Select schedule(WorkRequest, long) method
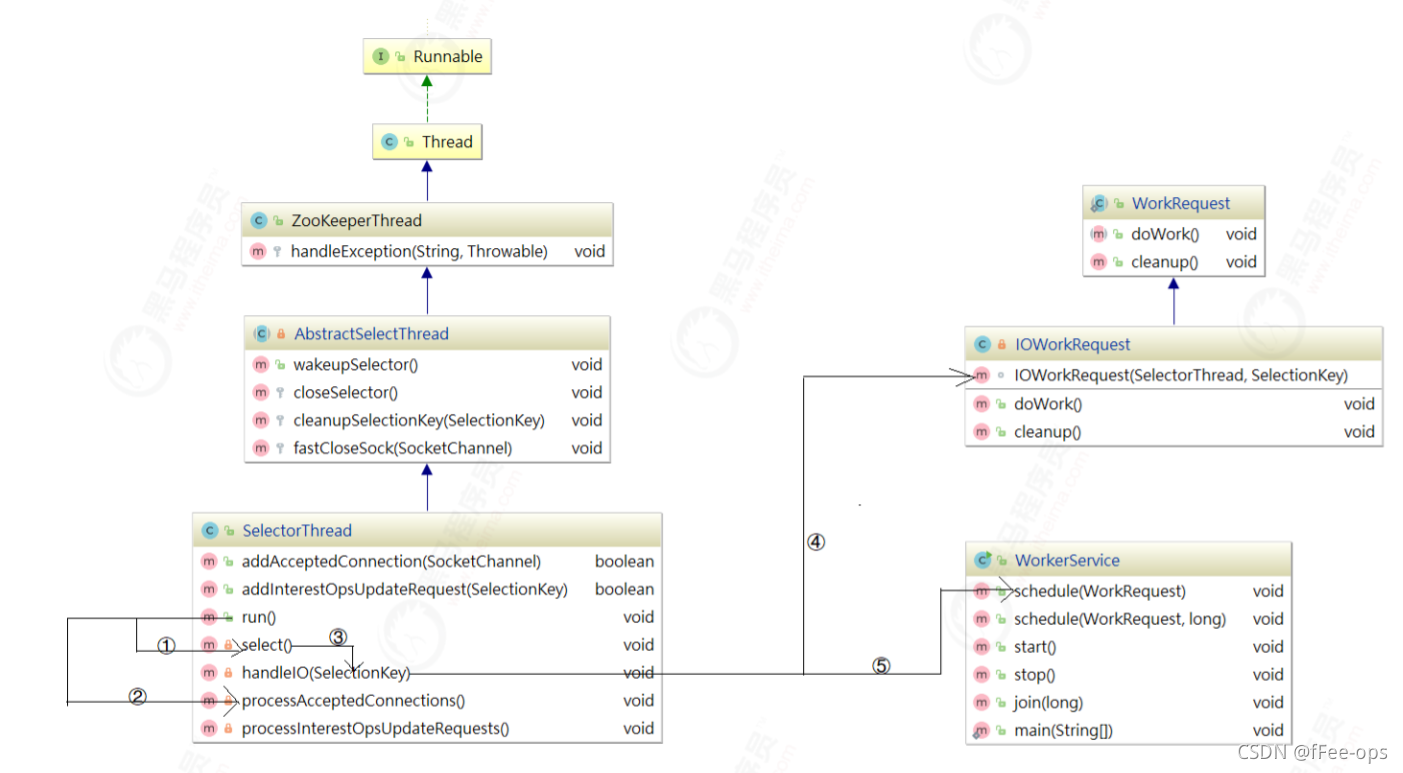Image resolution: width=1403 pixels, height=773 pixels. (1120, 619)
